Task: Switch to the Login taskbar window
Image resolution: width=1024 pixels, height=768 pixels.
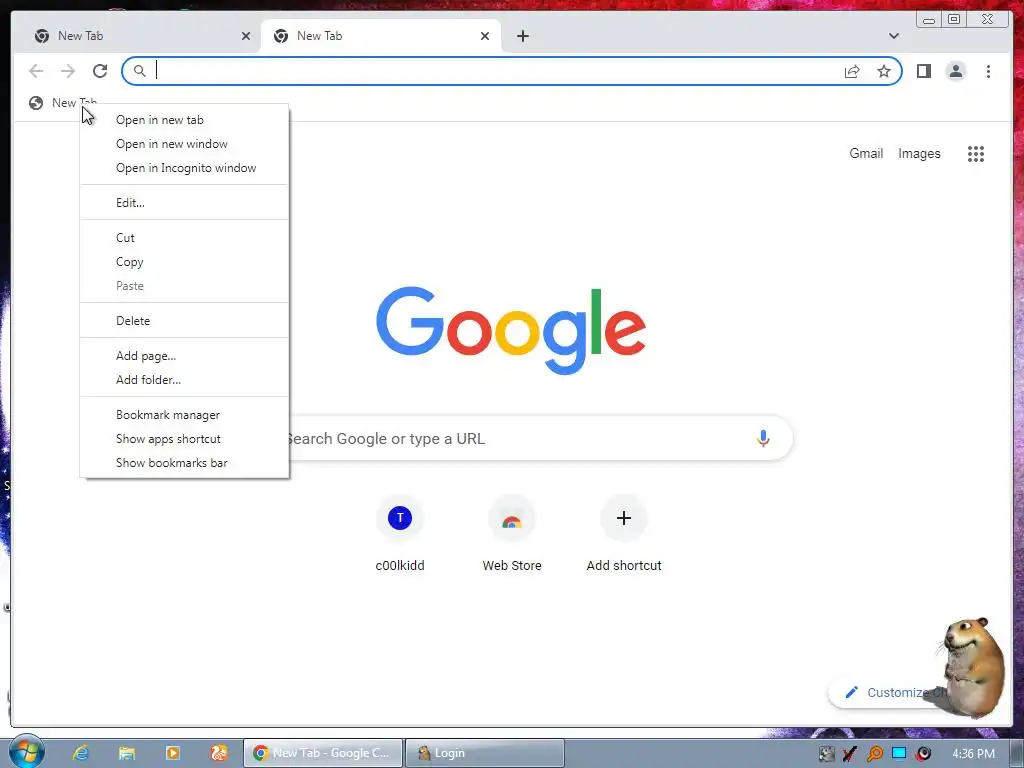Action: (x=485, y=753)
